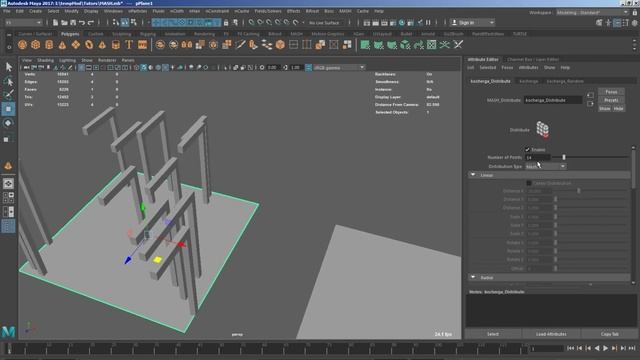Select the Paint selection tool in toolbox
The height and width of the screenshot is (360, 640).
coord(8,95)
